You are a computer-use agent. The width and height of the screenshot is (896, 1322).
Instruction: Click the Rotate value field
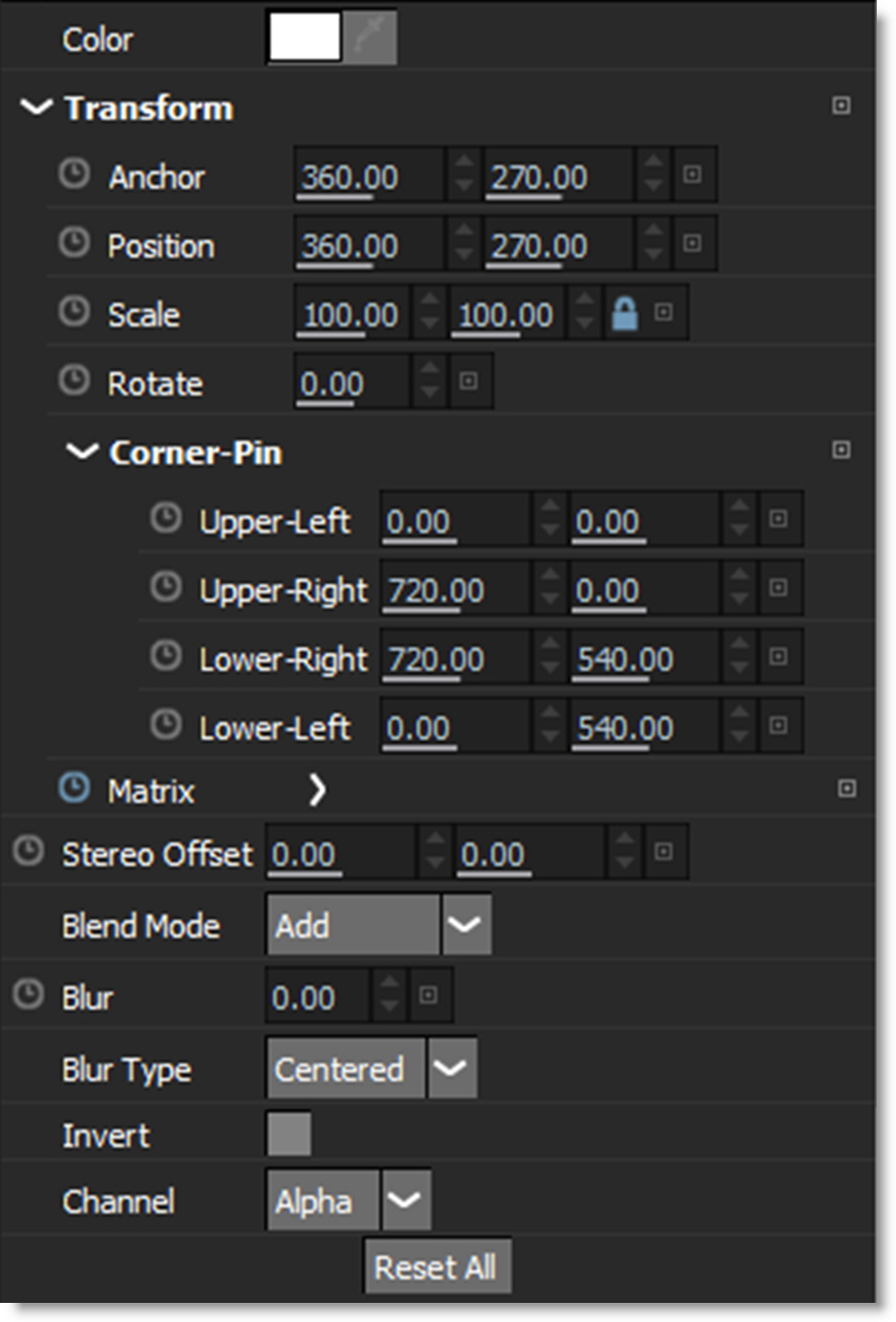tap(352, 383)
